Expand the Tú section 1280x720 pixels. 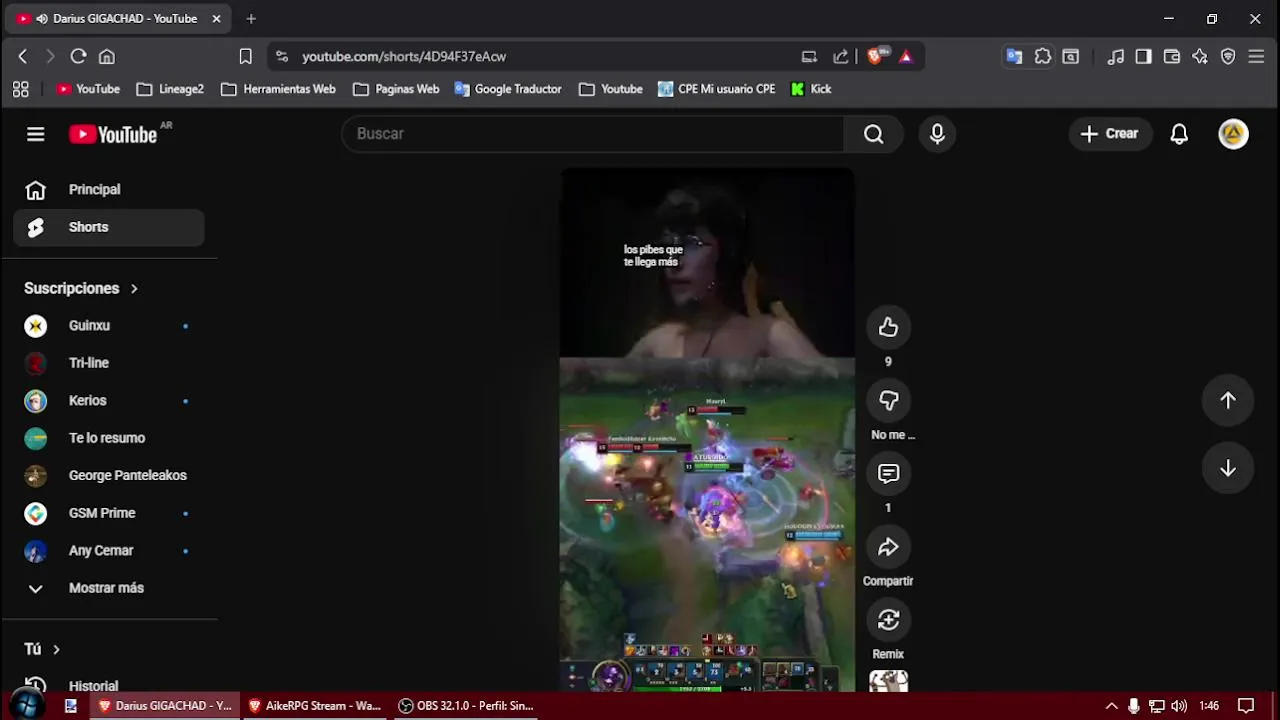[42, 649]
